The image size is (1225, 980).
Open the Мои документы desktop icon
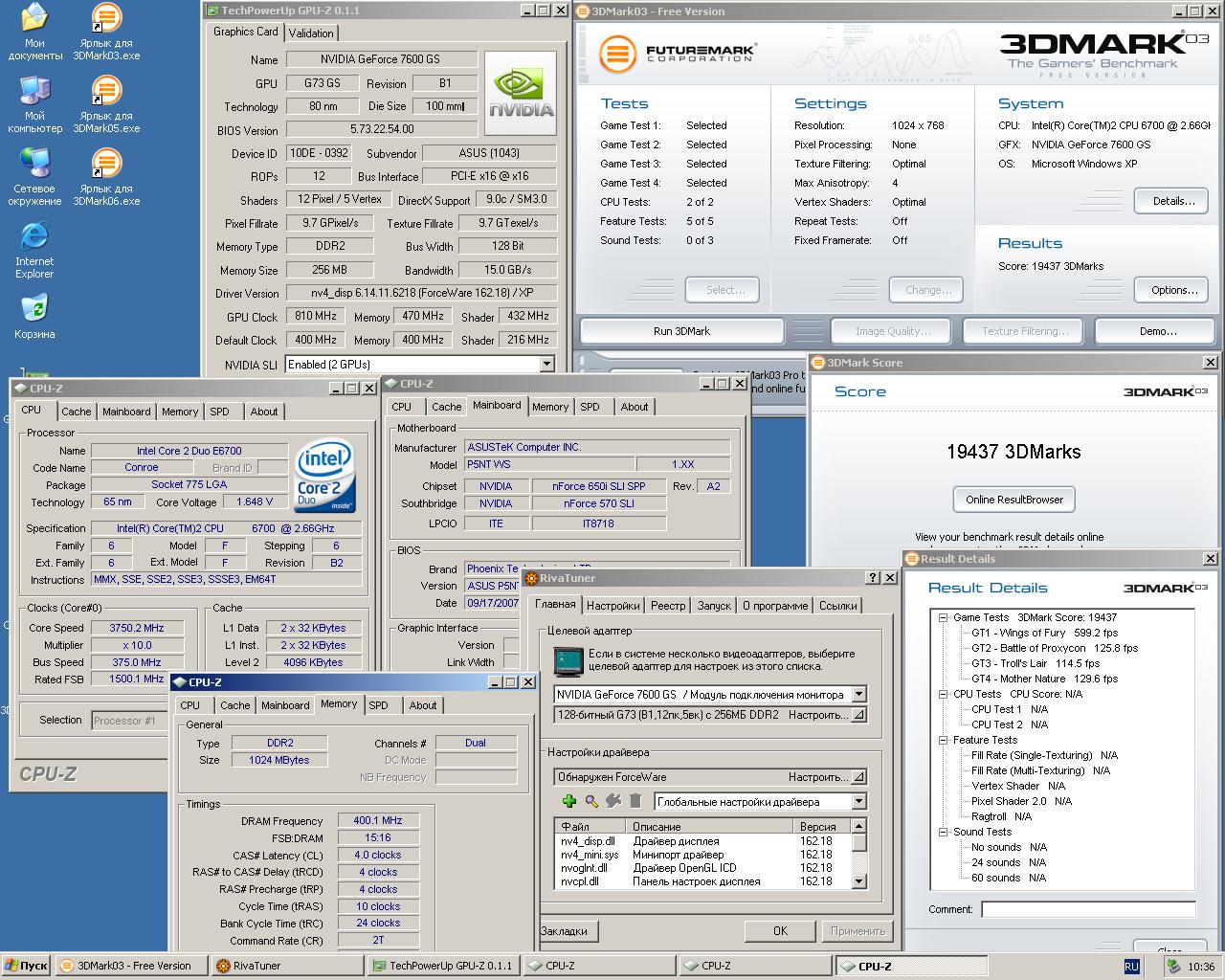[34, 31]
